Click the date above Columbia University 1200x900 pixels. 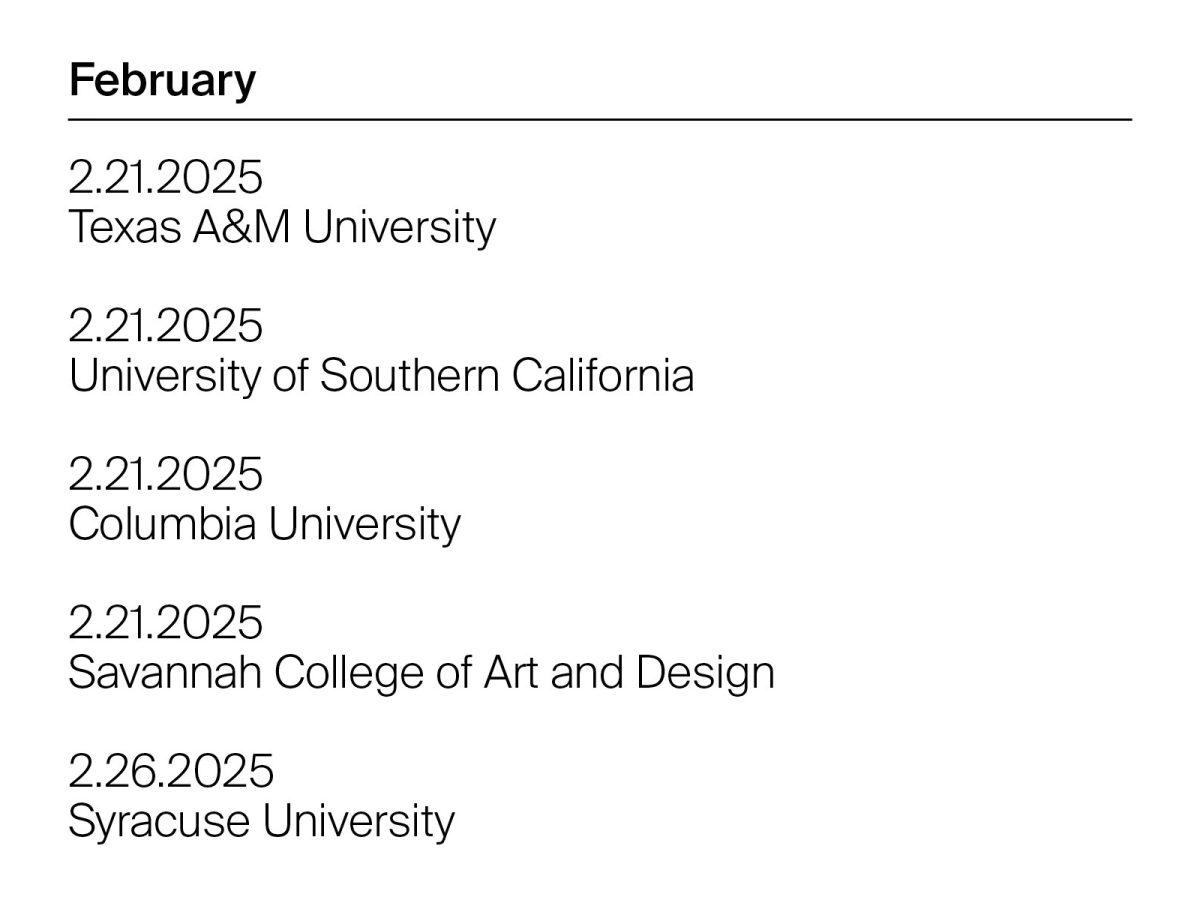[x=165, y=474]
